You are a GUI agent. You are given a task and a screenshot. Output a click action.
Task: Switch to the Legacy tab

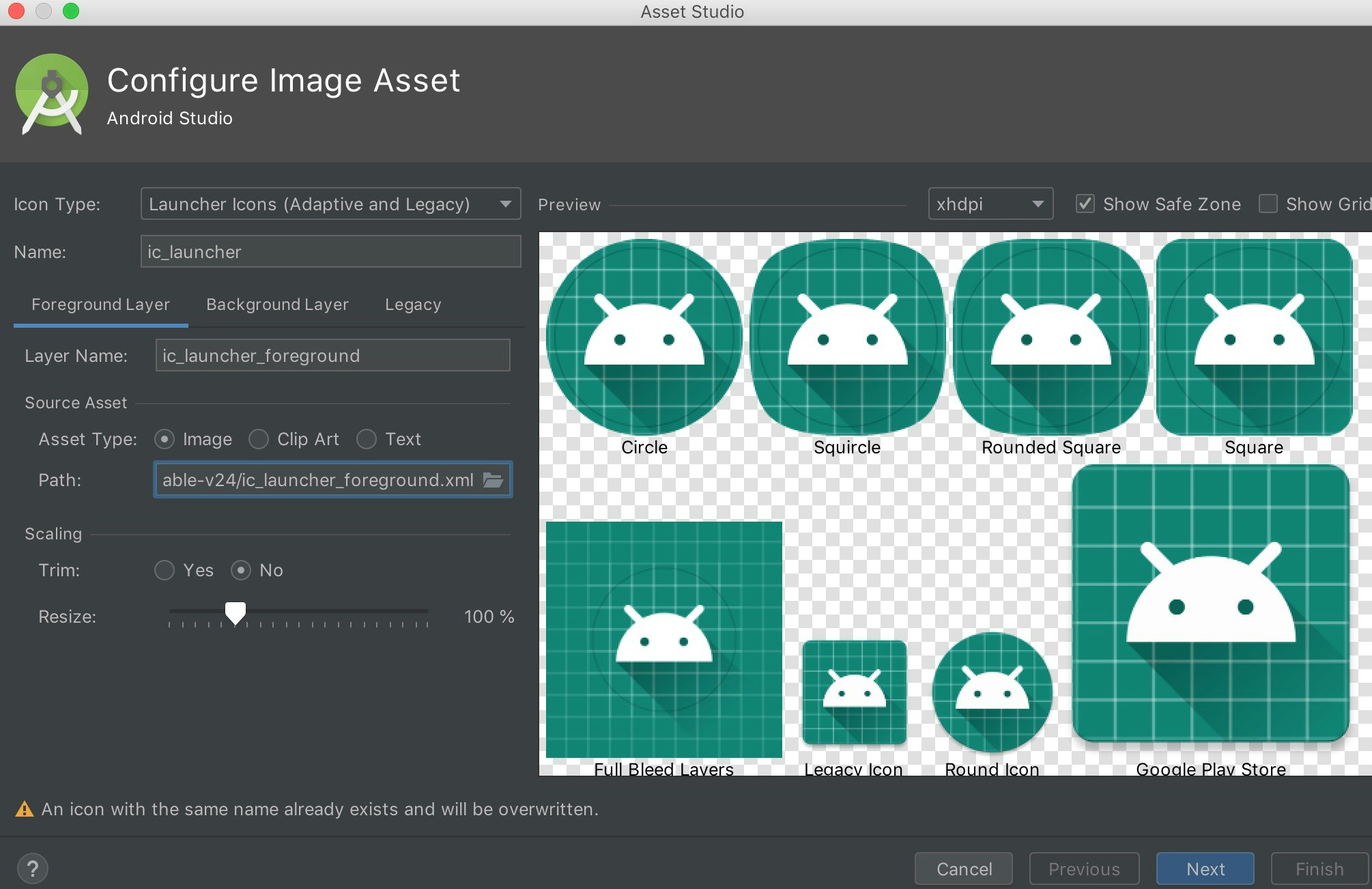[413, 305]
